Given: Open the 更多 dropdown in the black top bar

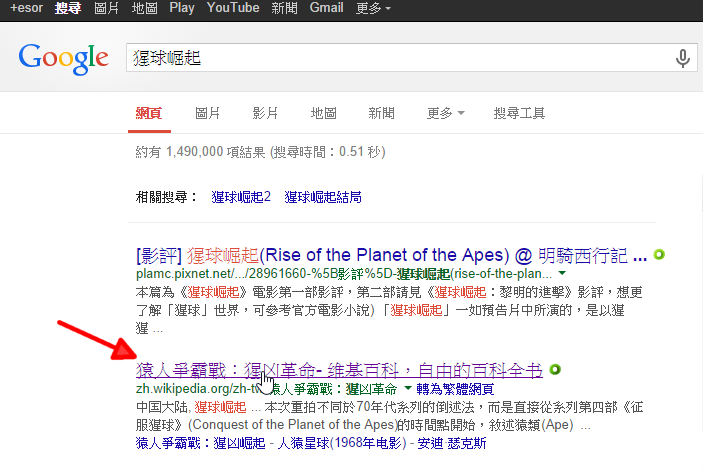Looking at the screenshot, I should point(373,8).
